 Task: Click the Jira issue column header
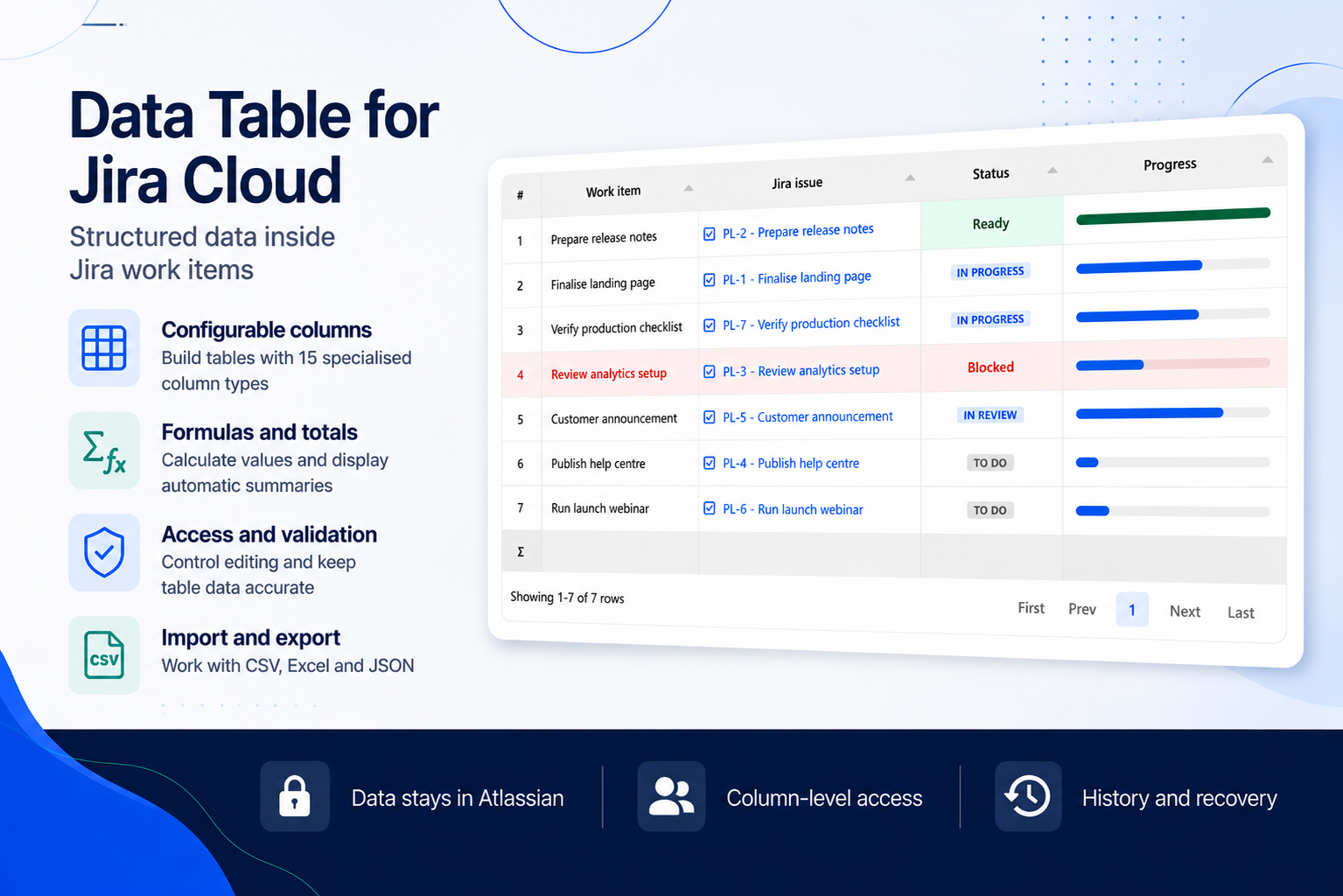coord(809,182)
